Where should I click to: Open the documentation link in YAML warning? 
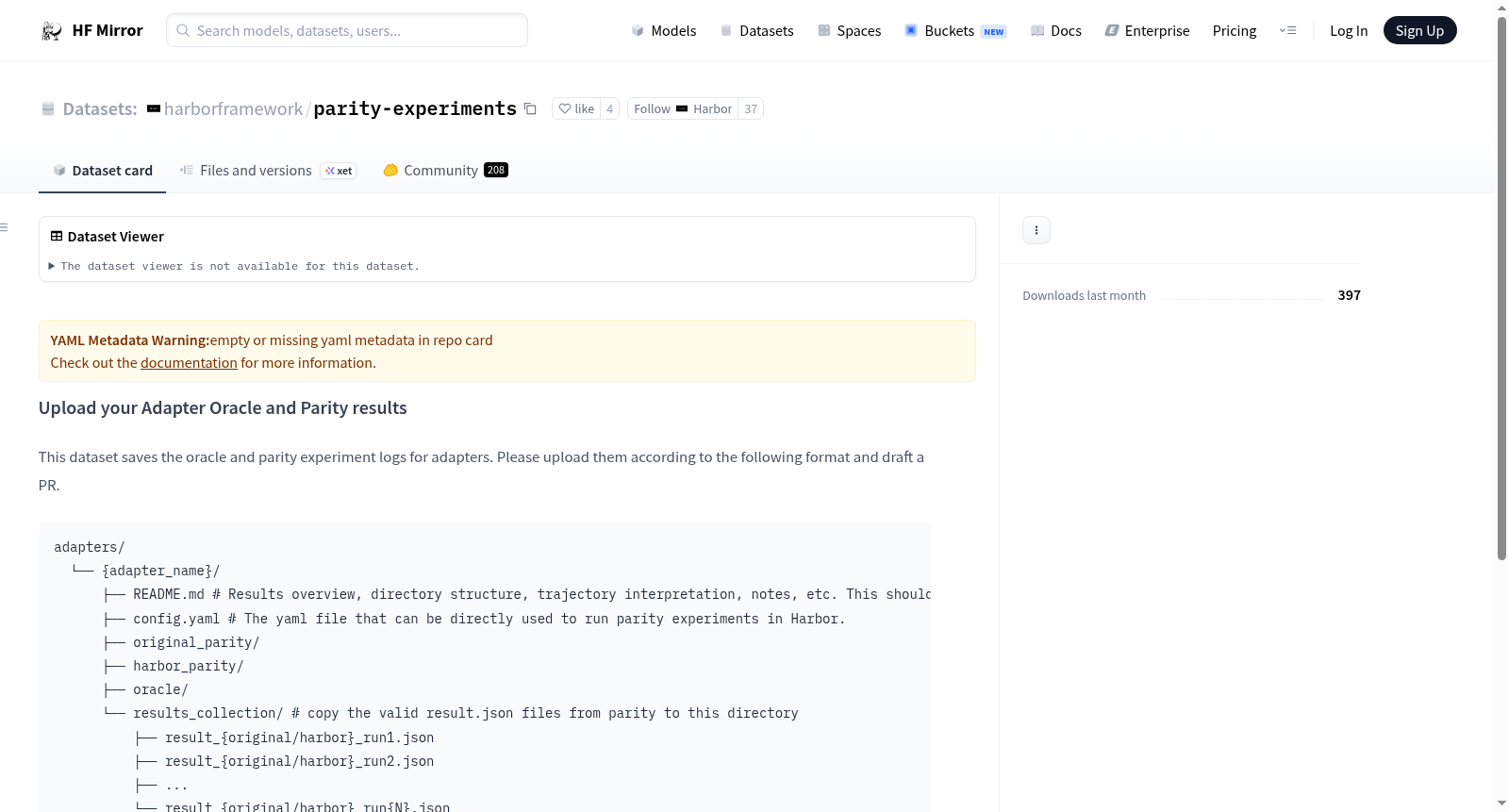coord(189,363)
